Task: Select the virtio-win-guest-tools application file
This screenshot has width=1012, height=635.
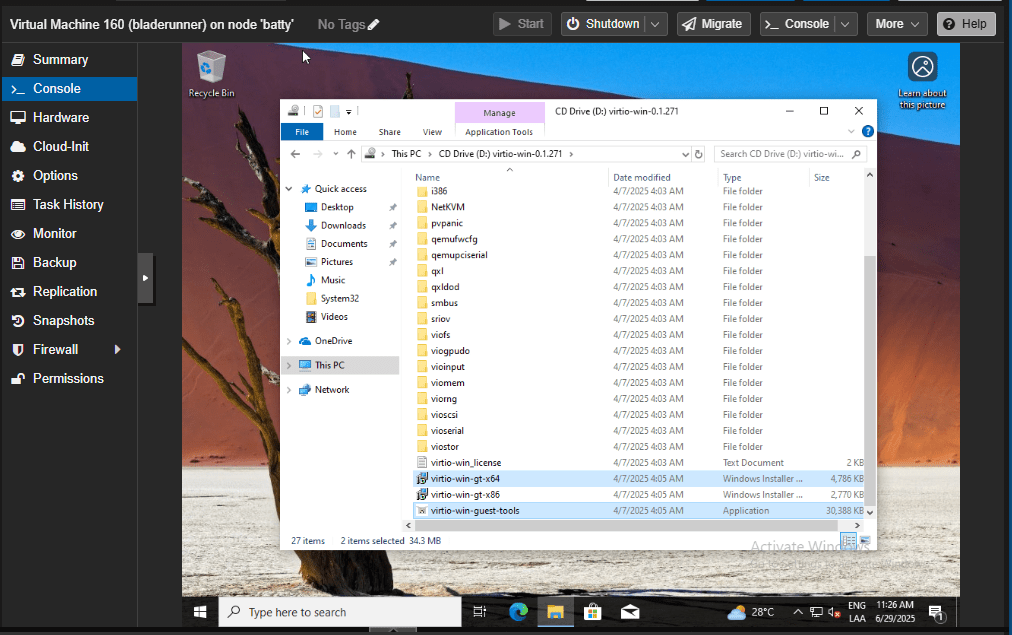Action: [x=475, y=511]
